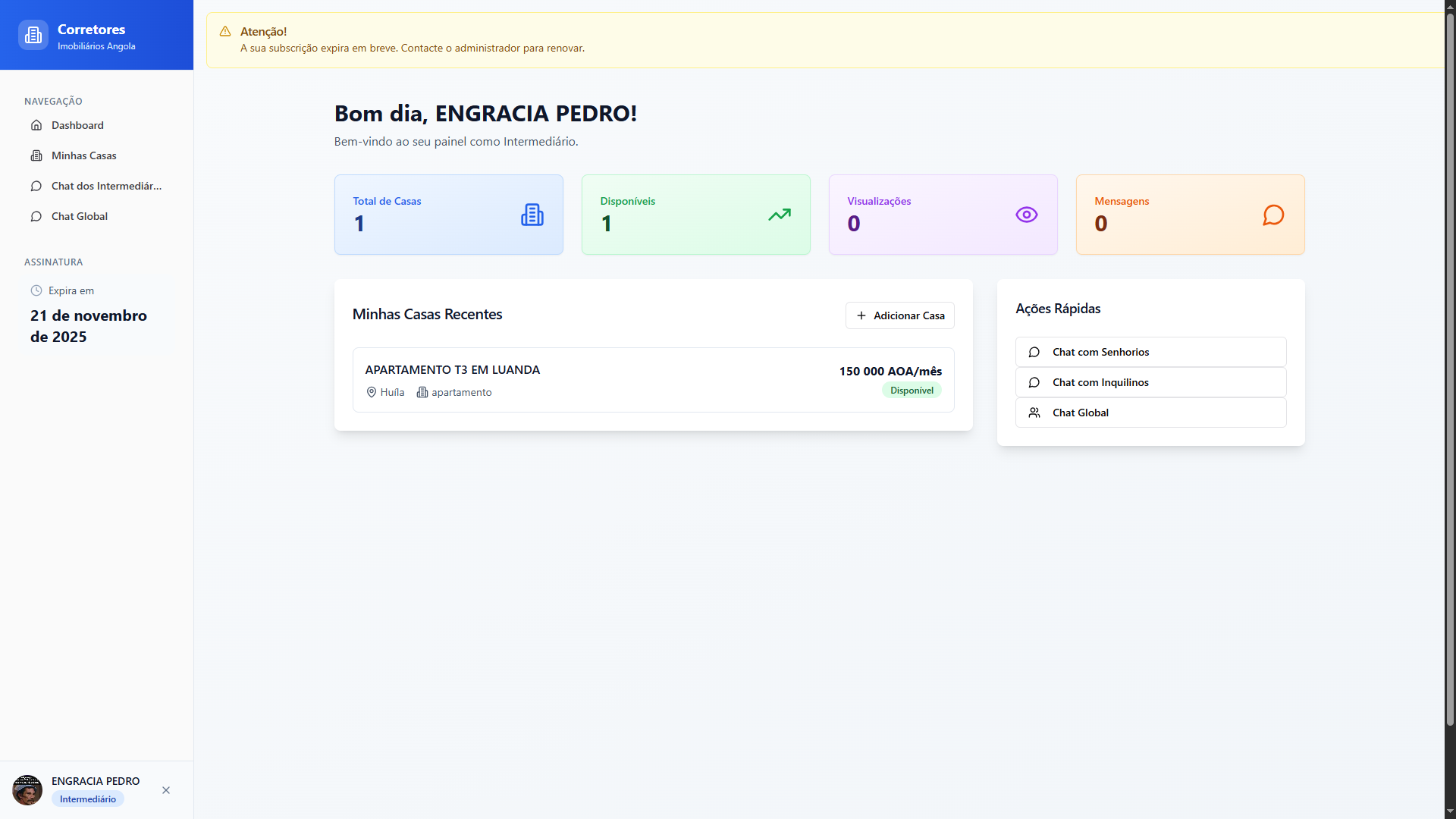
Task: Click the Dashboard home icon in sidebar
Action: pos(36,125)
